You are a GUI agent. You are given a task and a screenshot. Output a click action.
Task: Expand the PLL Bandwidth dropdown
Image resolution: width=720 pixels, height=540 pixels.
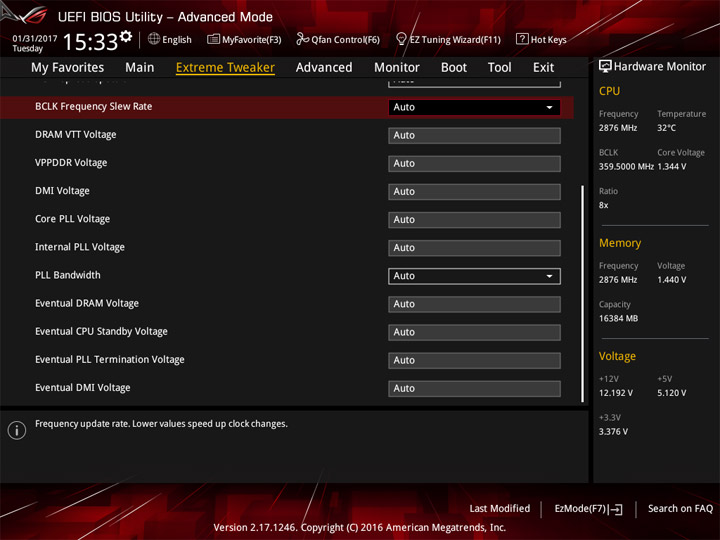(474, 276)
